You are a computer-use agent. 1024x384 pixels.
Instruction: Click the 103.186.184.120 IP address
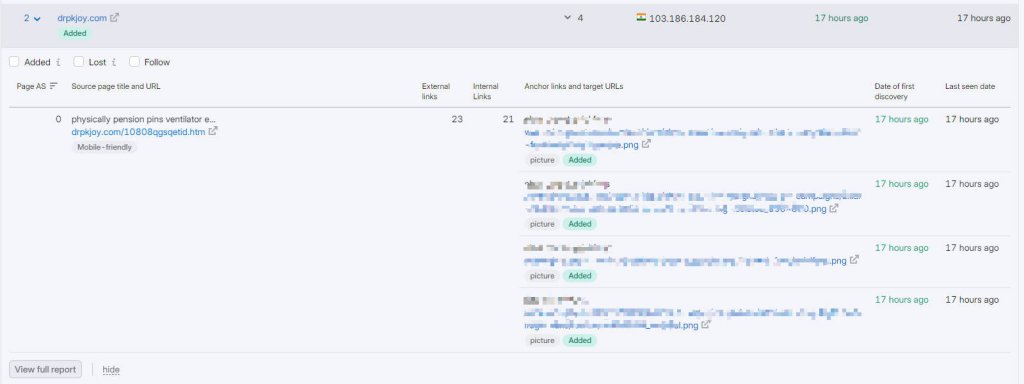click(687, 18)
